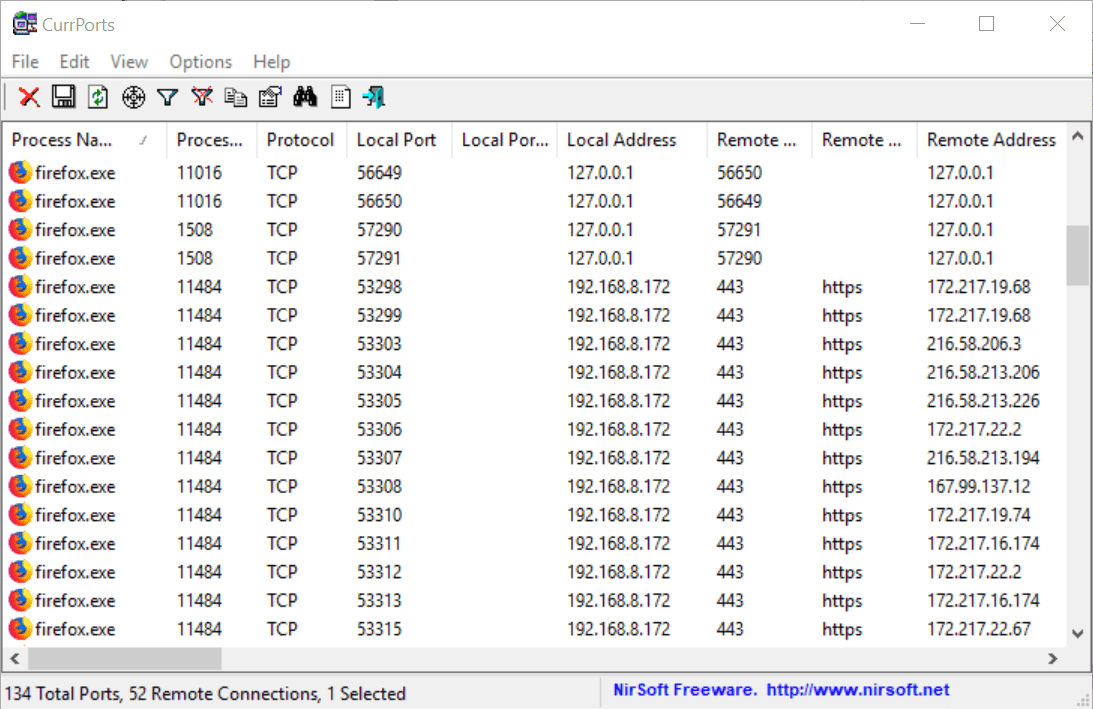Click the Firefox icon in the 53307 local port row
Screen dimensions: 1093x709
20,458
